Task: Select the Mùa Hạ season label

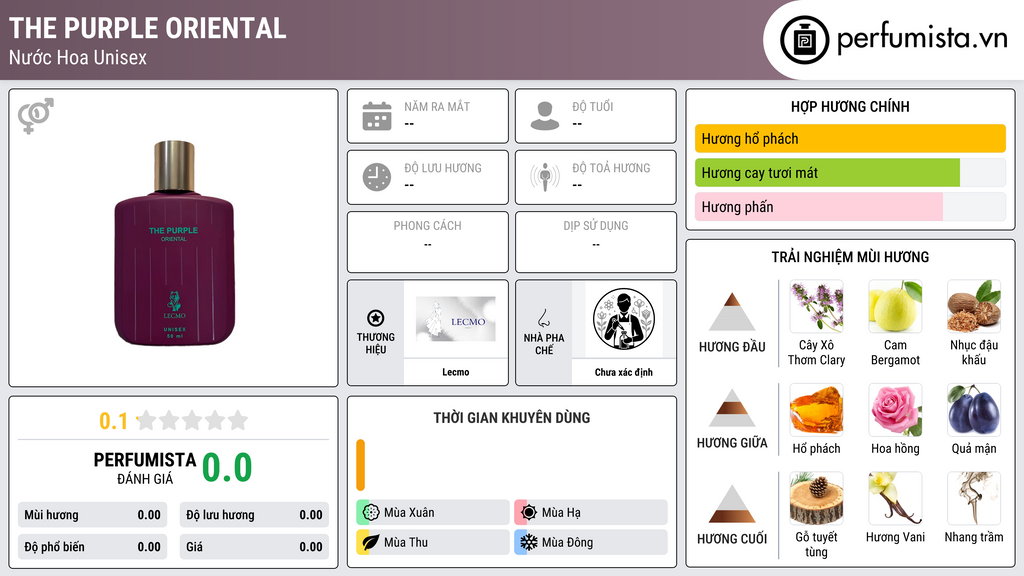Action: [561, 513]
